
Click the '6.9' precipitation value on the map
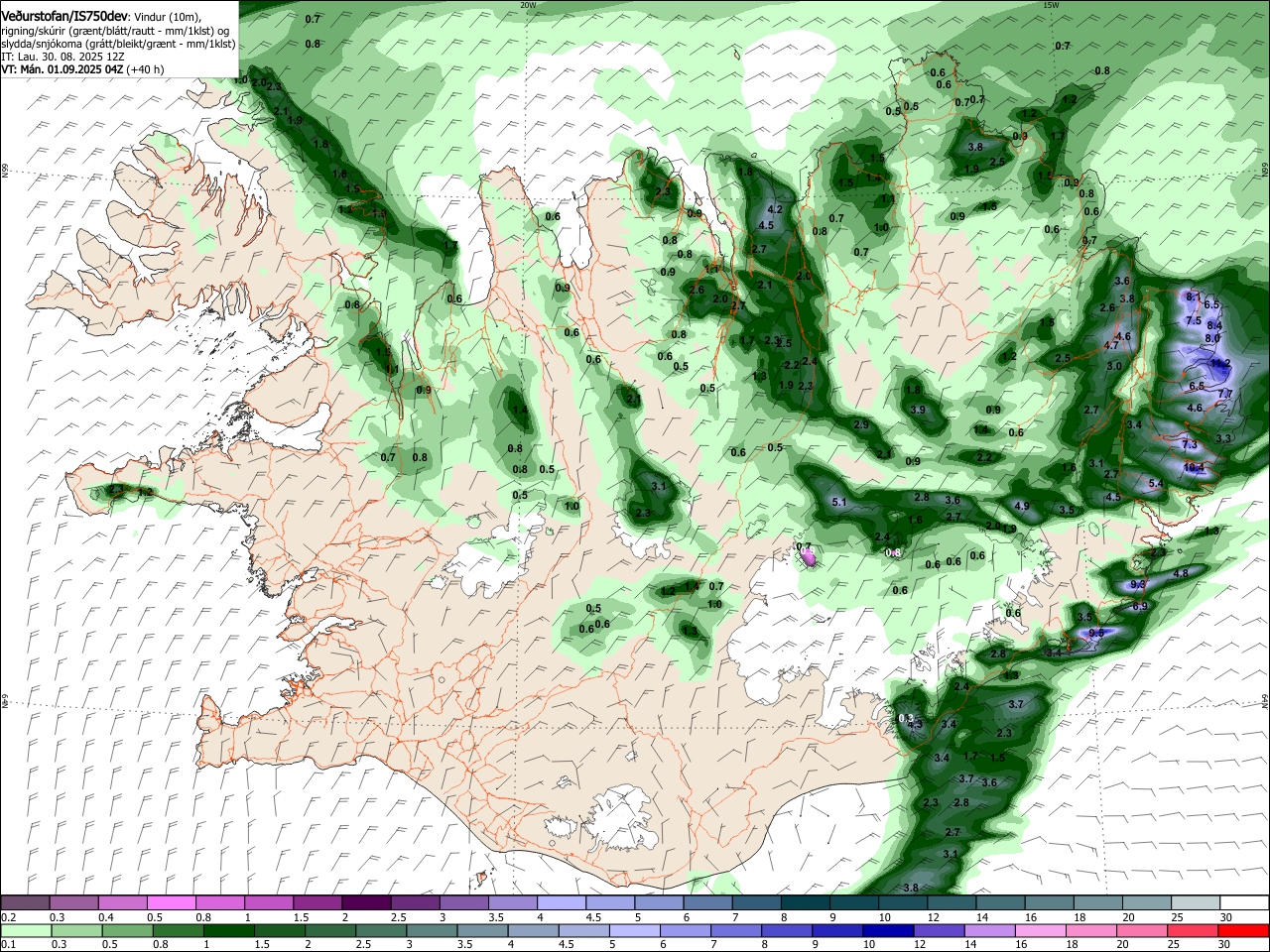click(1140, 606)
